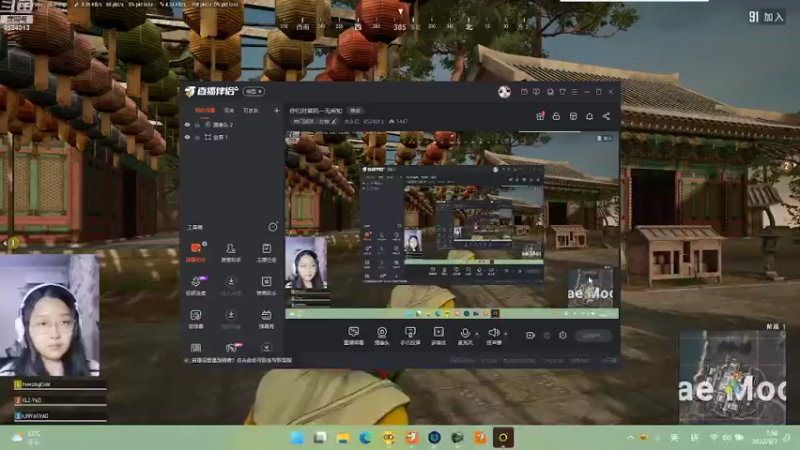Click the webcam thumbnail in stream preview
Screen dimensions: 800x450
pyautogui.click(x=306, y=263)
